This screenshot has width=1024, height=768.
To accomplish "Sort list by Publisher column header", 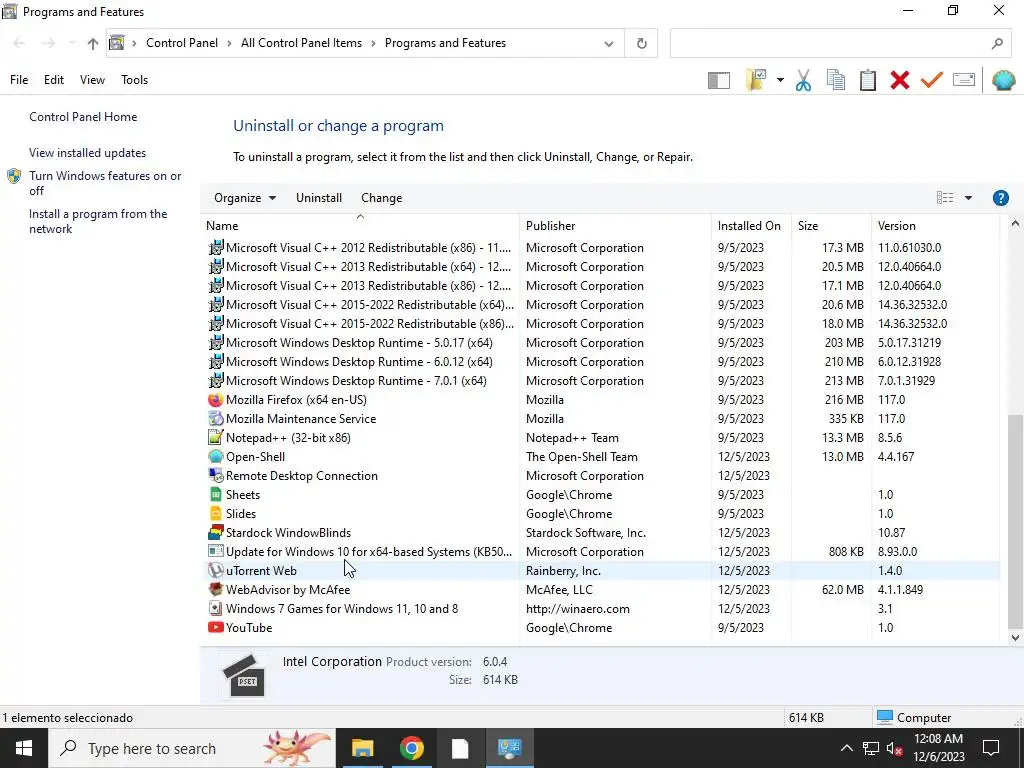I will coord(615,226).
